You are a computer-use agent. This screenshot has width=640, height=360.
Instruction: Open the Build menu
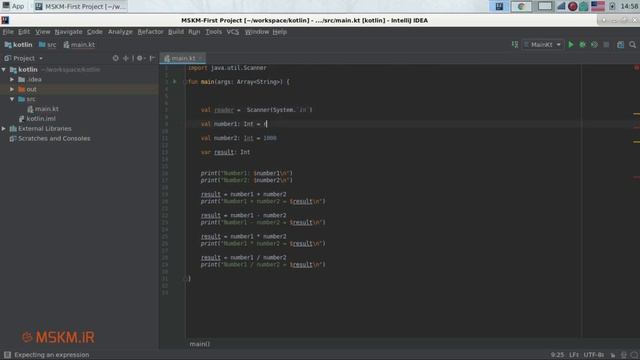[x=176, y=32]
